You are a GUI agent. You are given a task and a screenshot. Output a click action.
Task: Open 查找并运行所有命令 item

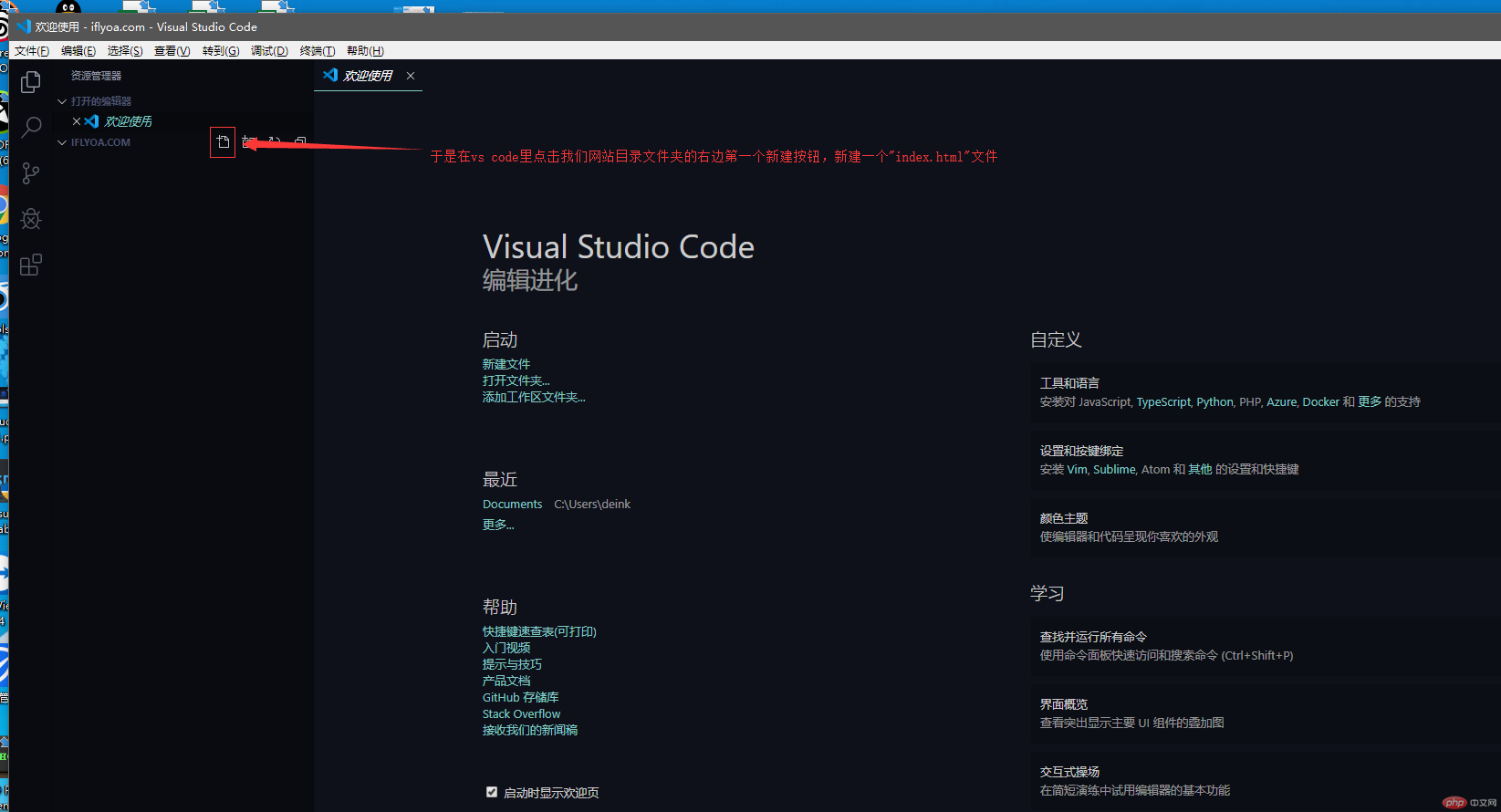(1265, 646)
